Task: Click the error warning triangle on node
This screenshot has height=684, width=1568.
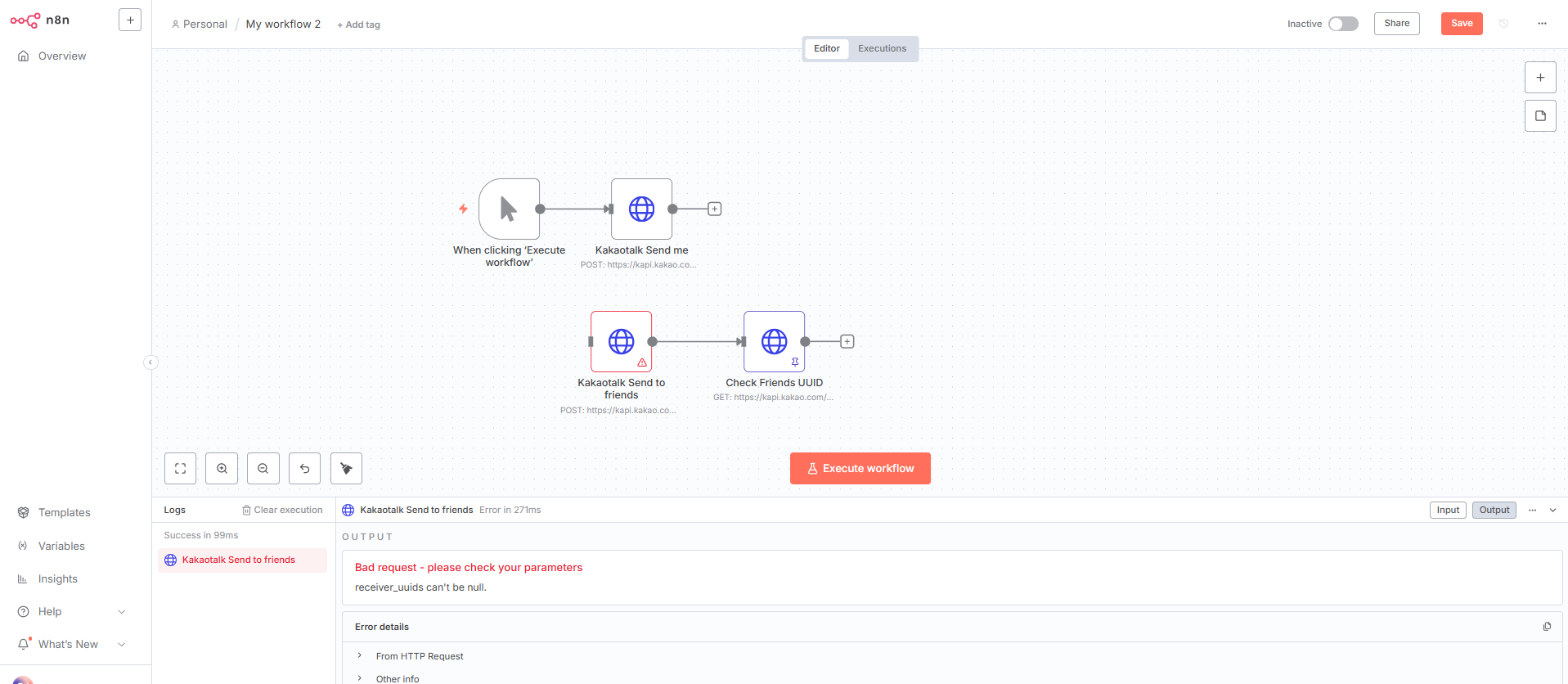Action: coord(642,362)
